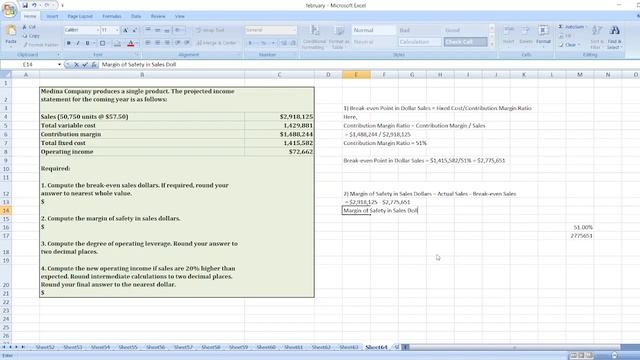Open the Sheet63 worksheet tab
The width and height of the screenshot is (640, 360).
(349, 347)
